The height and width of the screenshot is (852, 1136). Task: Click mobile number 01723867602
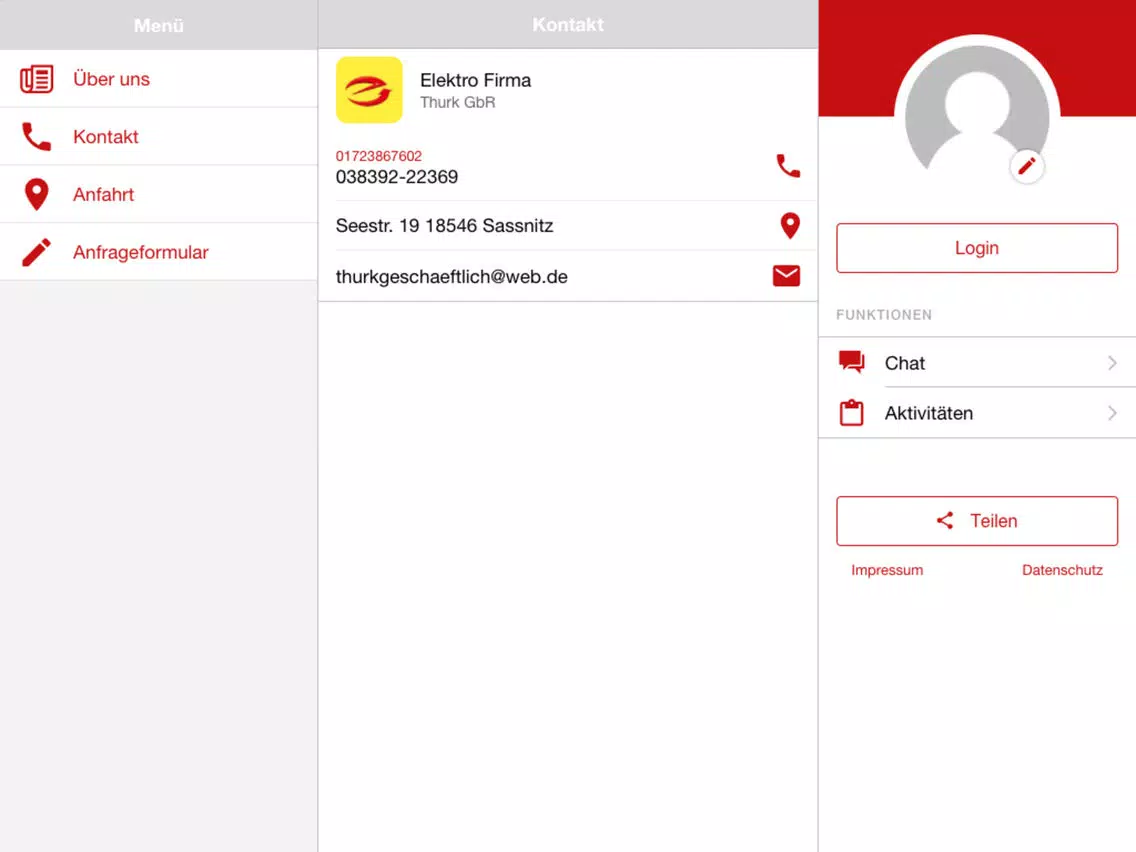pyautogui.click(x=378, y=156)
